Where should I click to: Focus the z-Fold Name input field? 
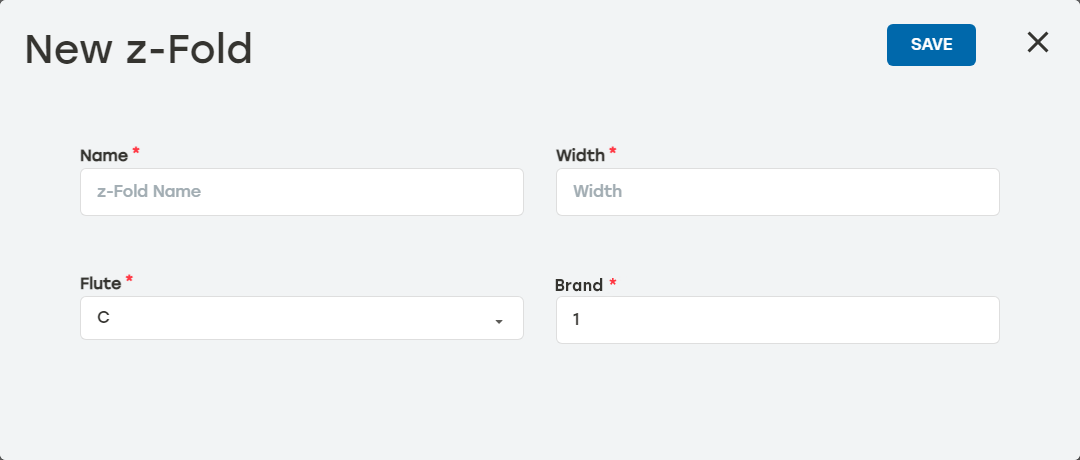(x=301, y=192)
